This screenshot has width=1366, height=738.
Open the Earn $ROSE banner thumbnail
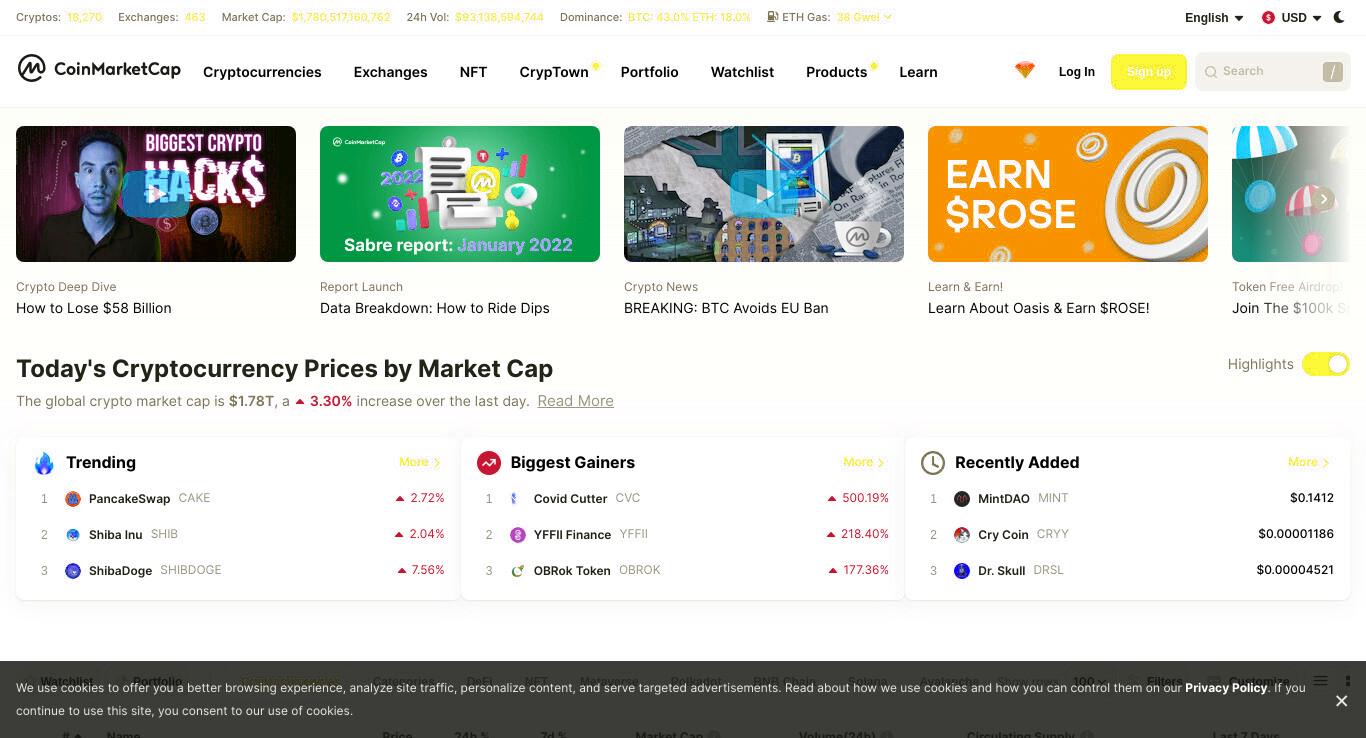pyautogui.click(x=1068, y=194)
